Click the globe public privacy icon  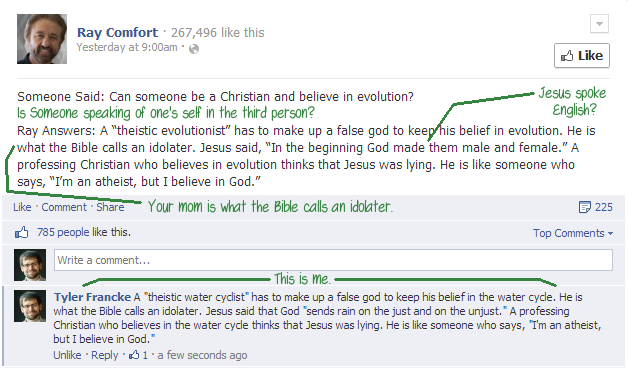tap(194, 49)
